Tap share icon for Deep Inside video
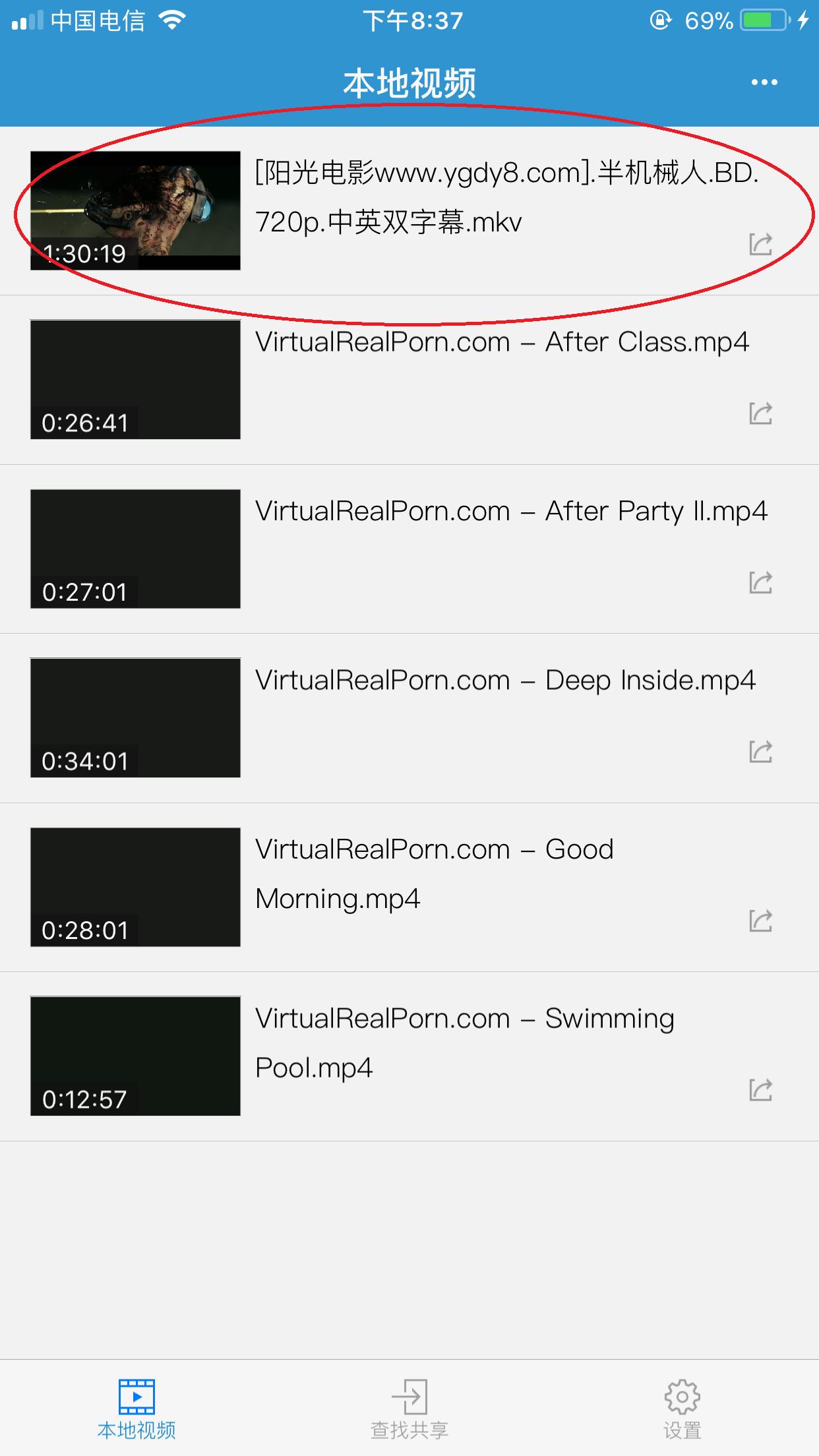 tap(760, 752)
